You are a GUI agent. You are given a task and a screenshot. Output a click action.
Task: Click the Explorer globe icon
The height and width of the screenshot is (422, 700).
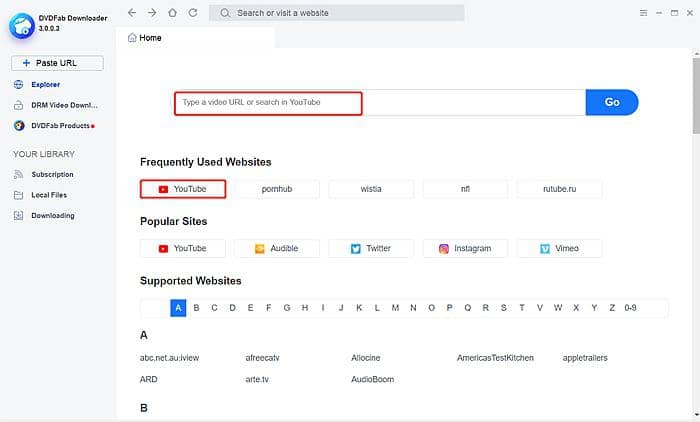[x=18, y=84]
